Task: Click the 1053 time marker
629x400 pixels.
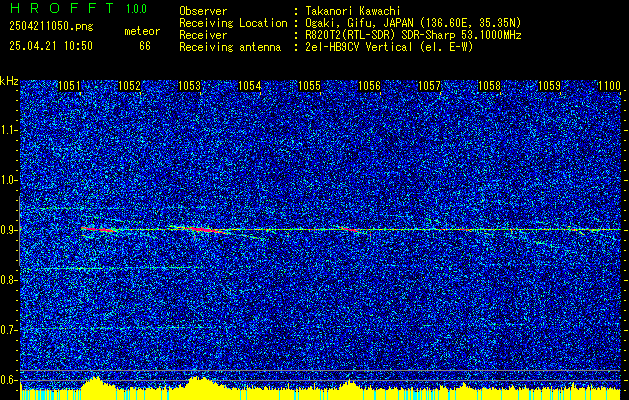Action: pyautogui.click(x=189, y=86)
